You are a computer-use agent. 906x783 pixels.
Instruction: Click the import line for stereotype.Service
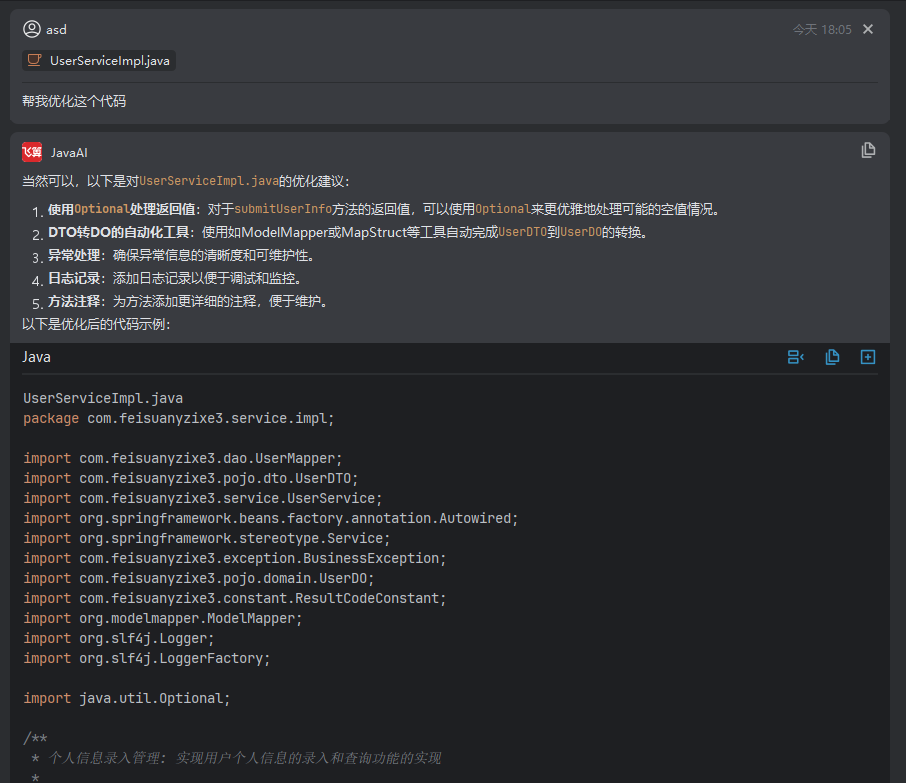coord(207,539)
